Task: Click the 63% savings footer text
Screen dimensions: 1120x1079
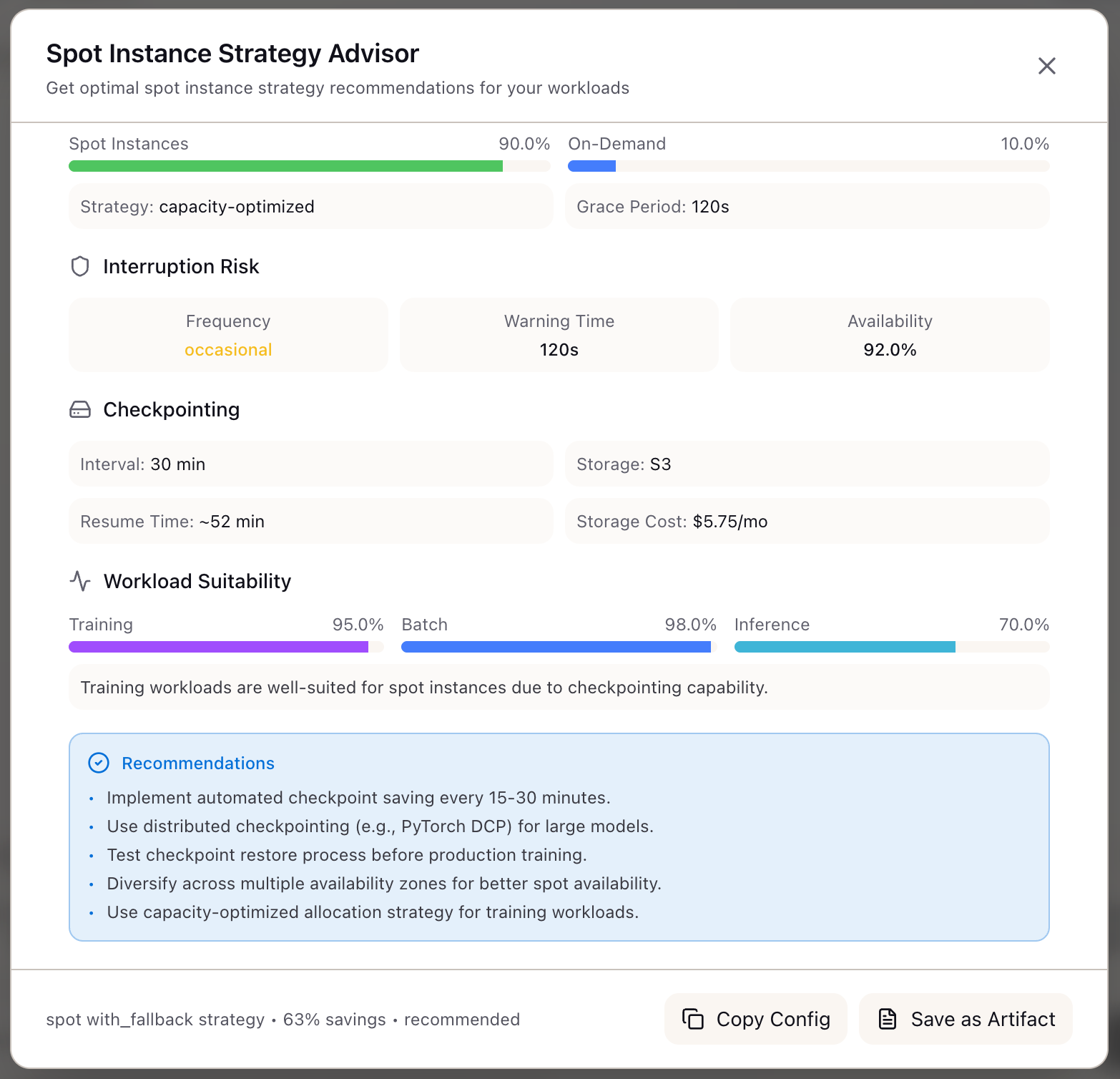Action: (x=333, y=1019)
